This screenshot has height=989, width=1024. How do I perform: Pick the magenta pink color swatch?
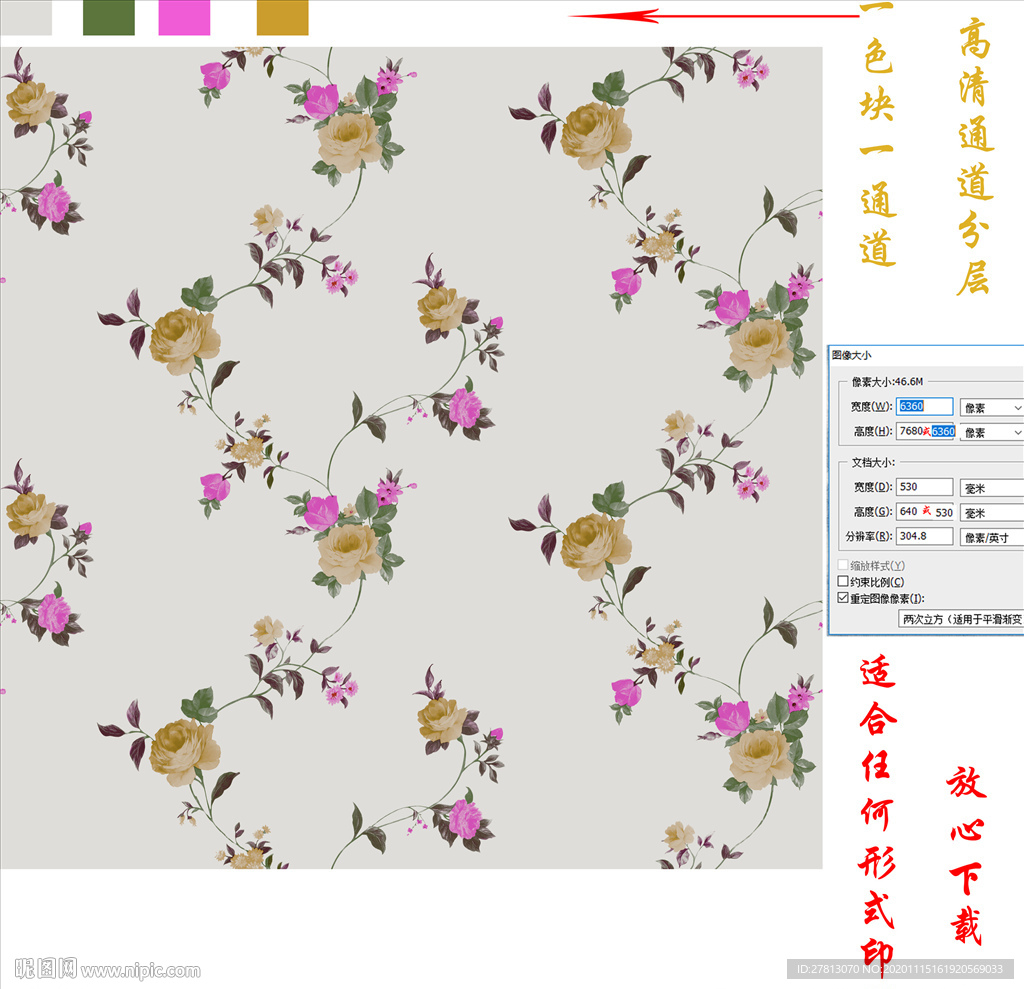184,17
